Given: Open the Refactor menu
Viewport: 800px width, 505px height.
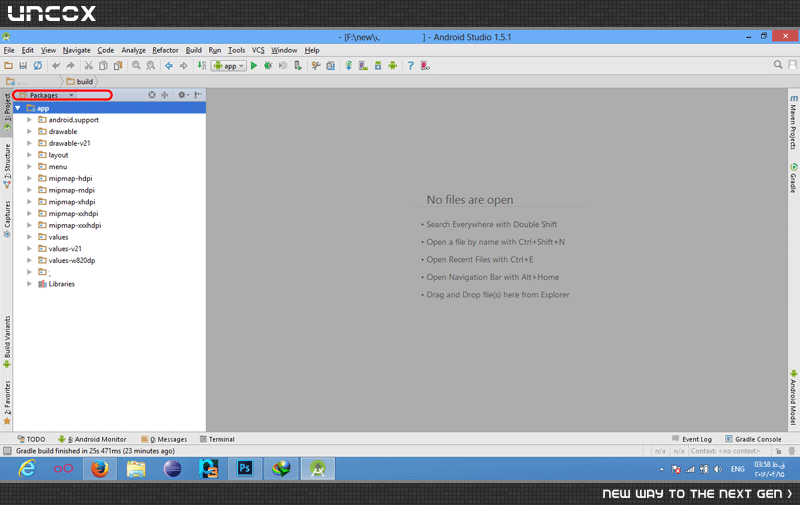Looking at the screenshot, I should [x=165, y=50].
